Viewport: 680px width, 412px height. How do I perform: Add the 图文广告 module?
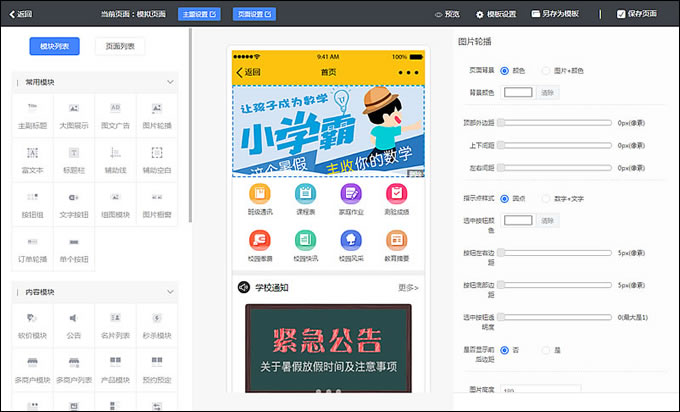pyautogui.click(x=115, y=116)
